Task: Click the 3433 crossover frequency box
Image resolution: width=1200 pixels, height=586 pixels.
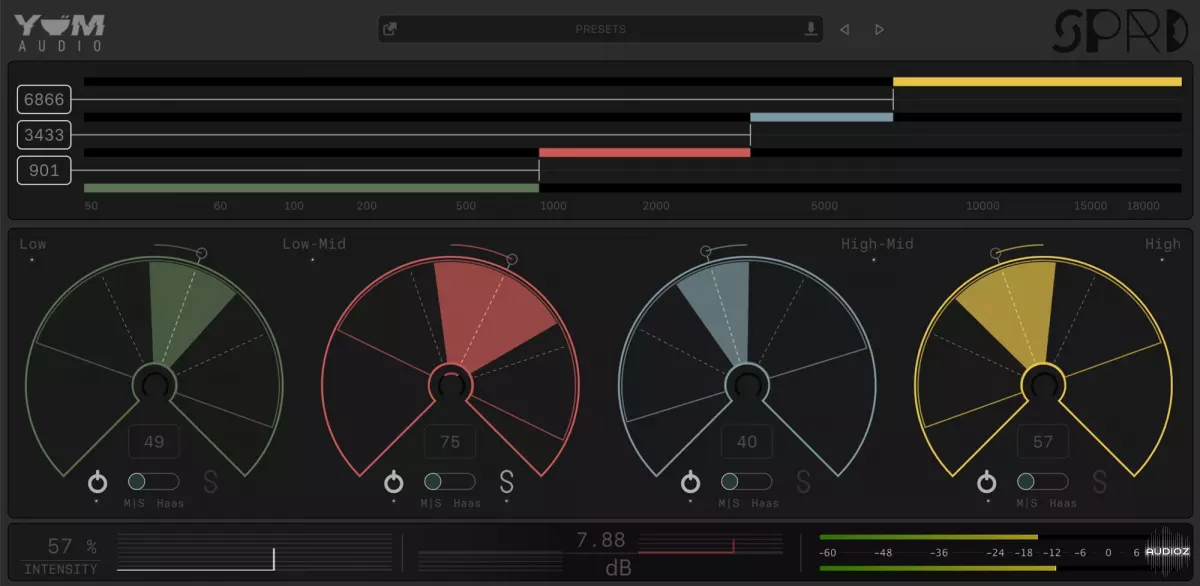Action: (x=44, y=135)
